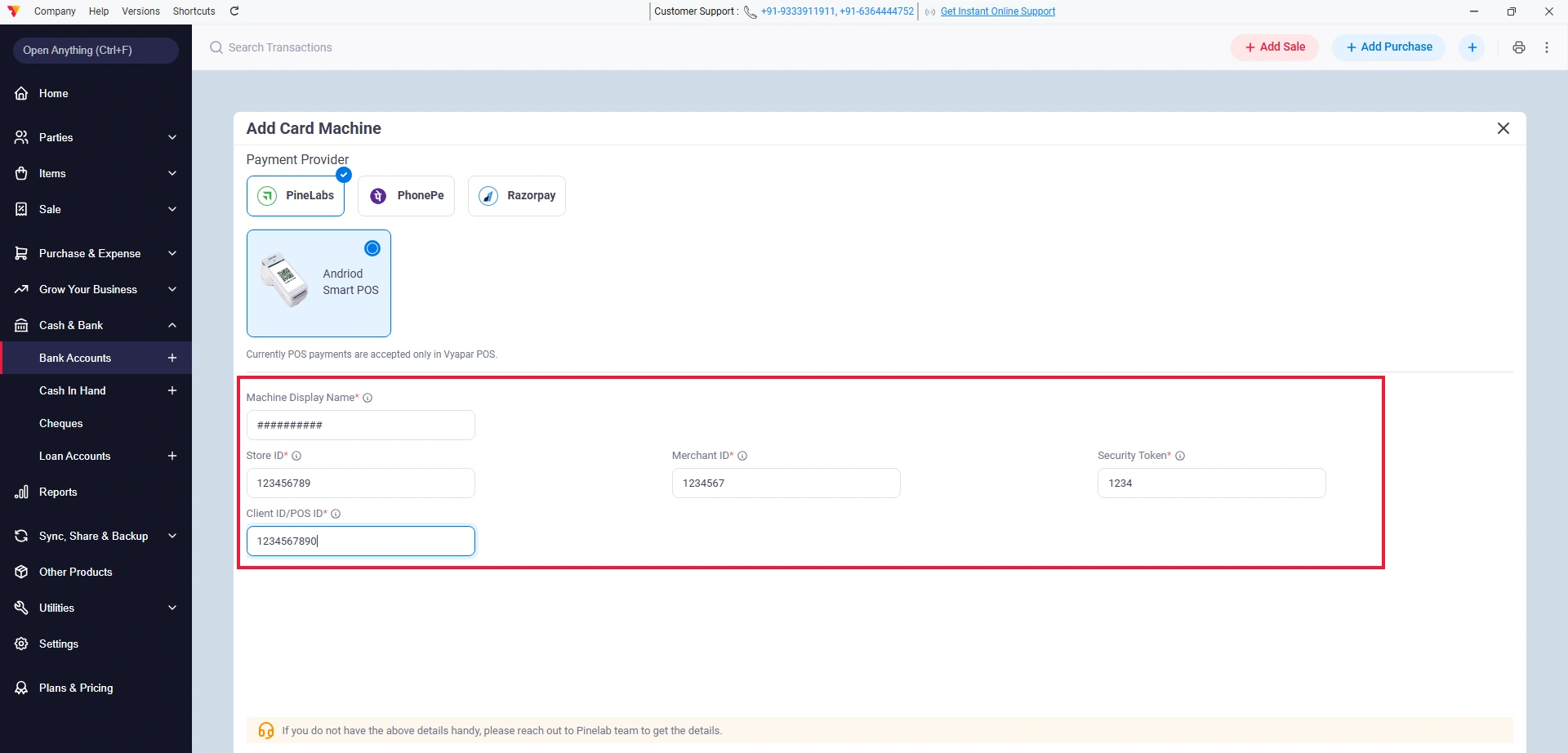
Task: Close the Add Card Machine dialog
Action: coord(1503,128)
